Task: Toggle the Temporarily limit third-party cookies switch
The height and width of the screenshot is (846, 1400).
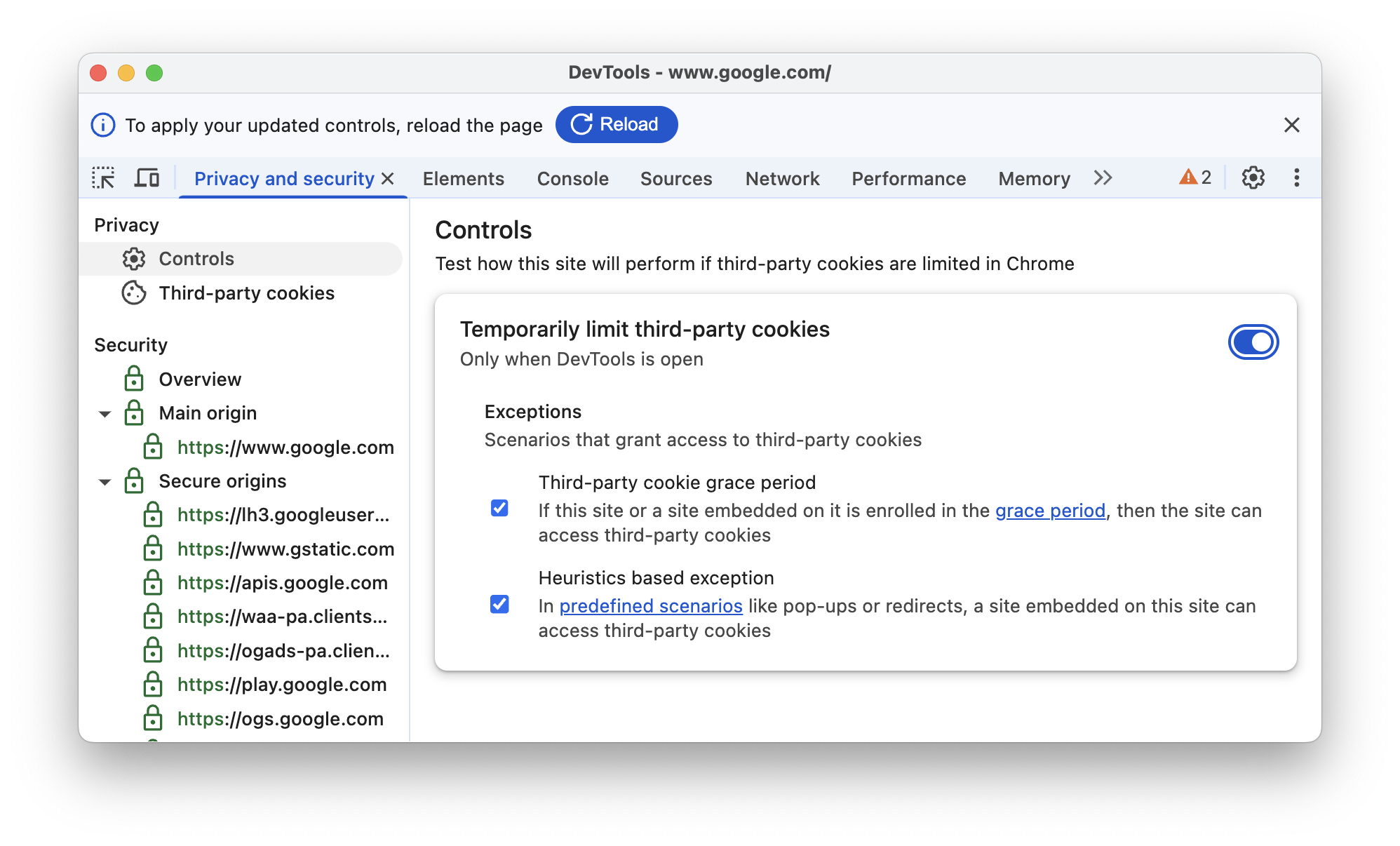Action: point(1253,342)
